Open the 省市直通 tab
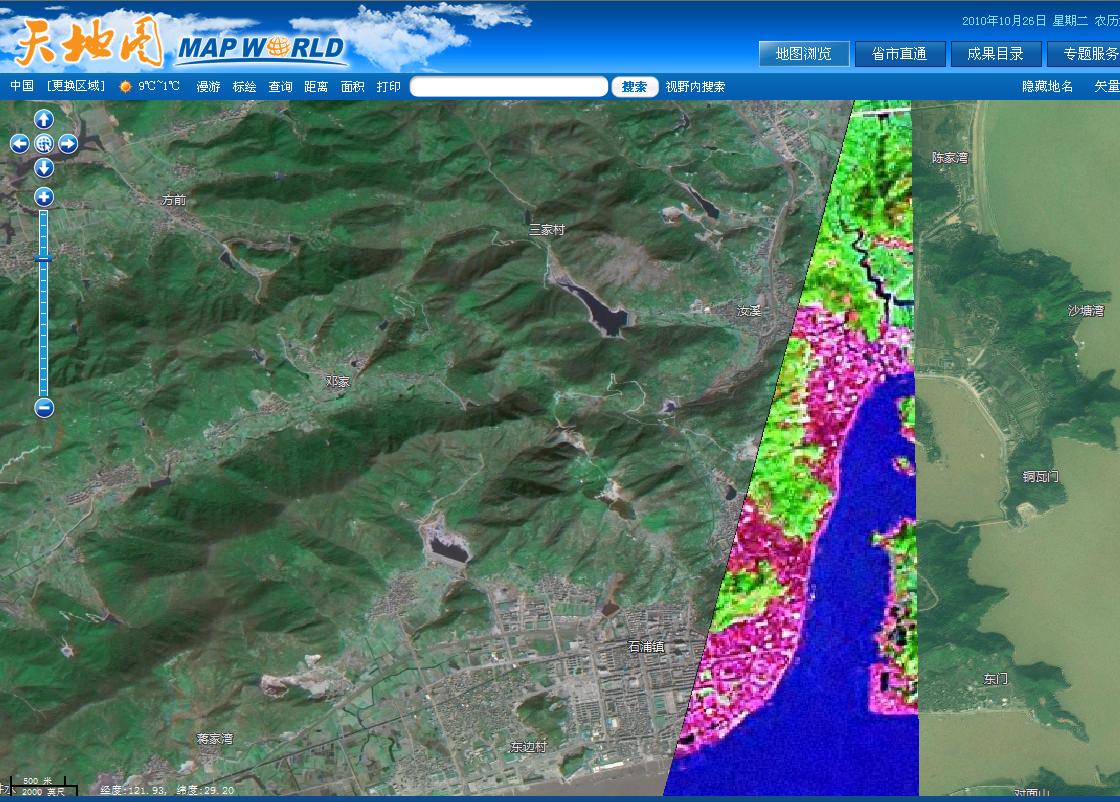The image size is (1120, 802). tap(899, 54)
